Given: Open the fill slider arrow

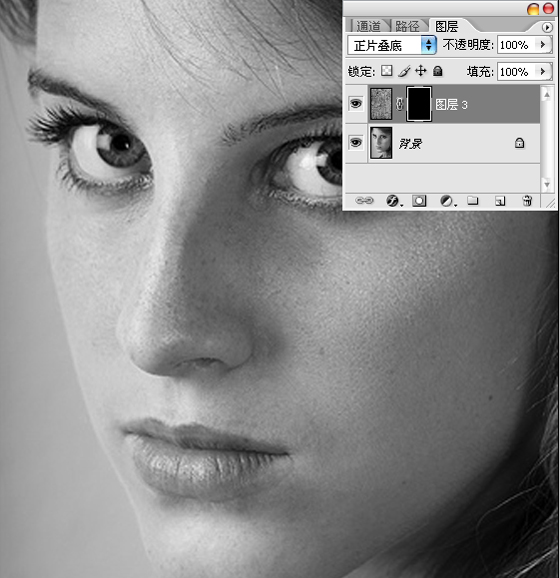Looking at the screenshot, I should (543, 72).
